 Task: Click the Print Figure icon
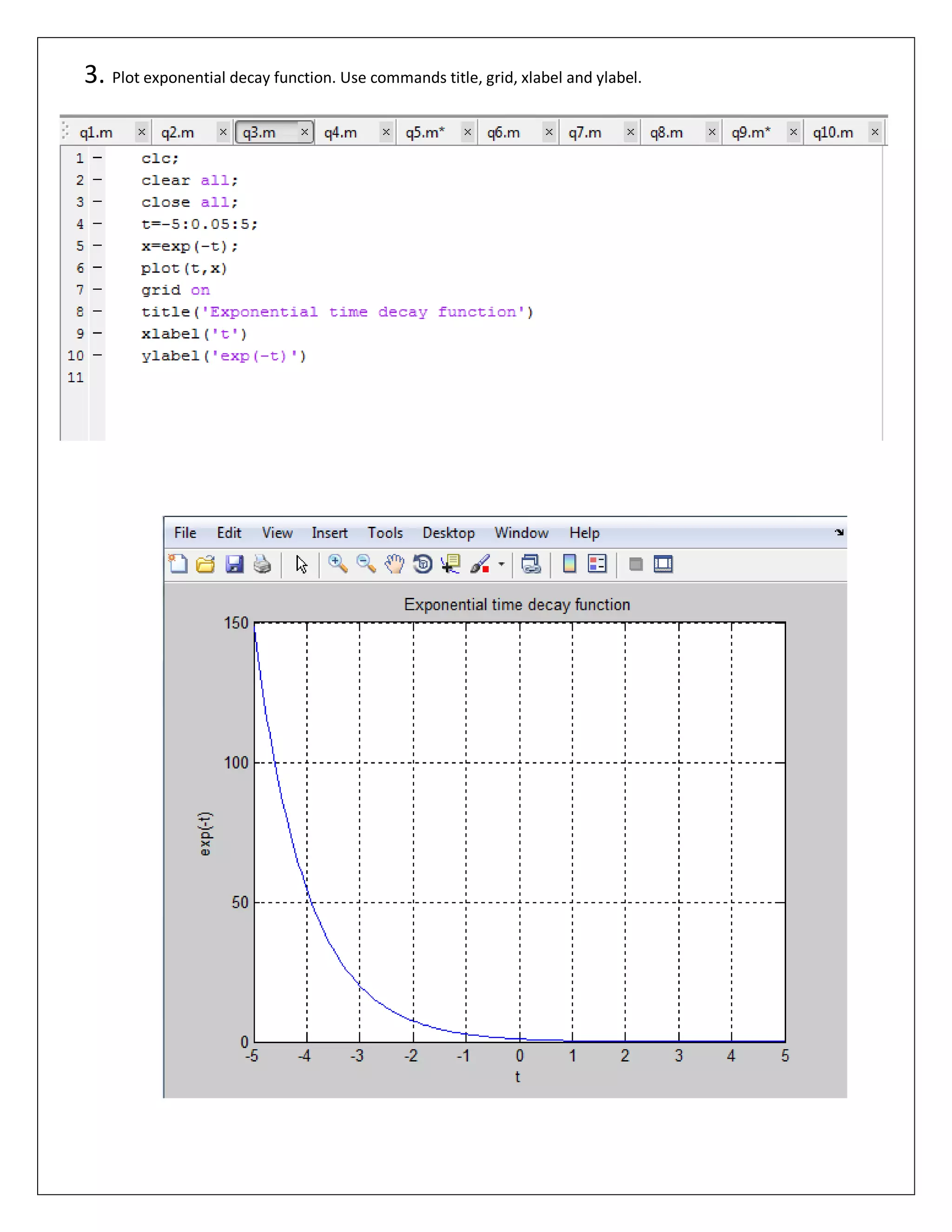(x=262, y=563)
